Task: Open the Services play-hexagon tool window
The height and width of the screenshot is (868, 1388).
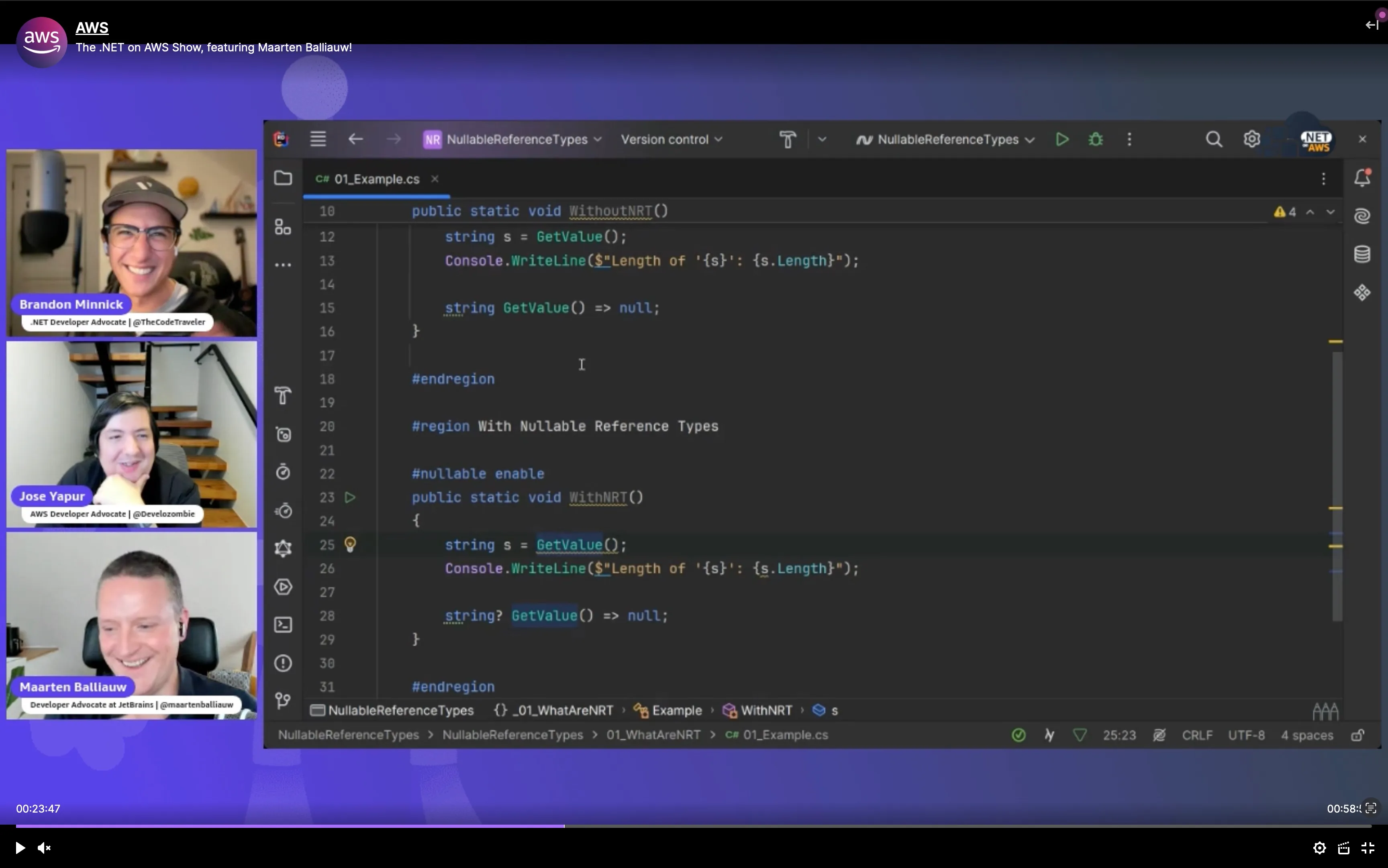Action: click(282, 587)
